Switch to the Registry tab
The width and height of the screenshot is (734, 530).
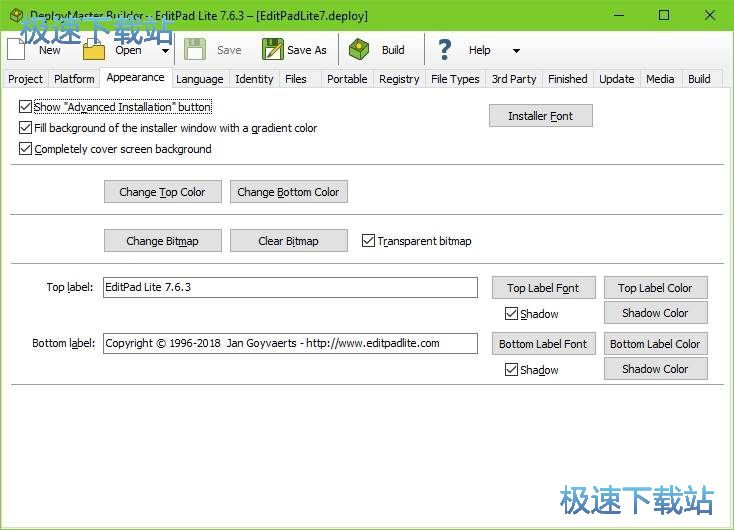pyautogui.click(x=399, y=79)
